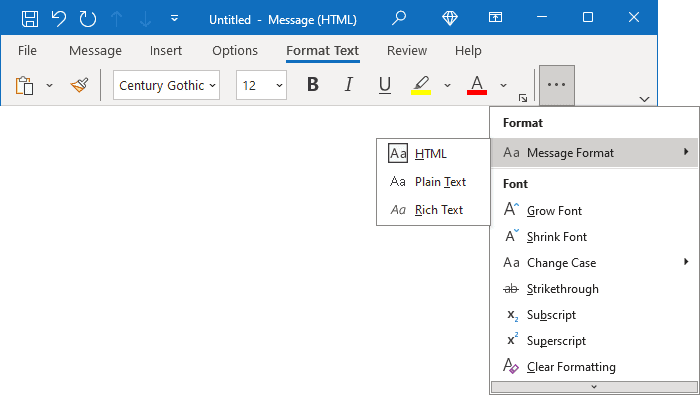Click the Plain Text Aa icon

point(398,182)
